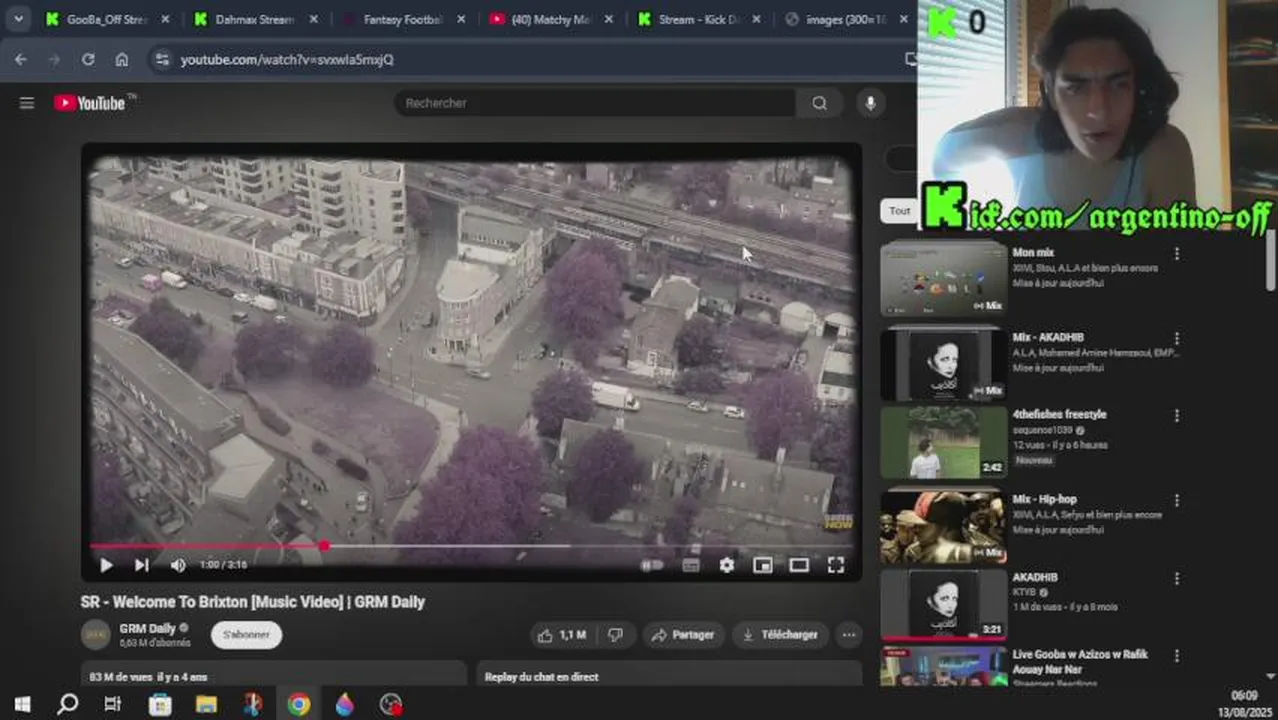The width and height of the screenshot is (1278, 720).
Task: Open the tab search dropdown arrow
Action: pyautogui.click(x=18, y=18)
